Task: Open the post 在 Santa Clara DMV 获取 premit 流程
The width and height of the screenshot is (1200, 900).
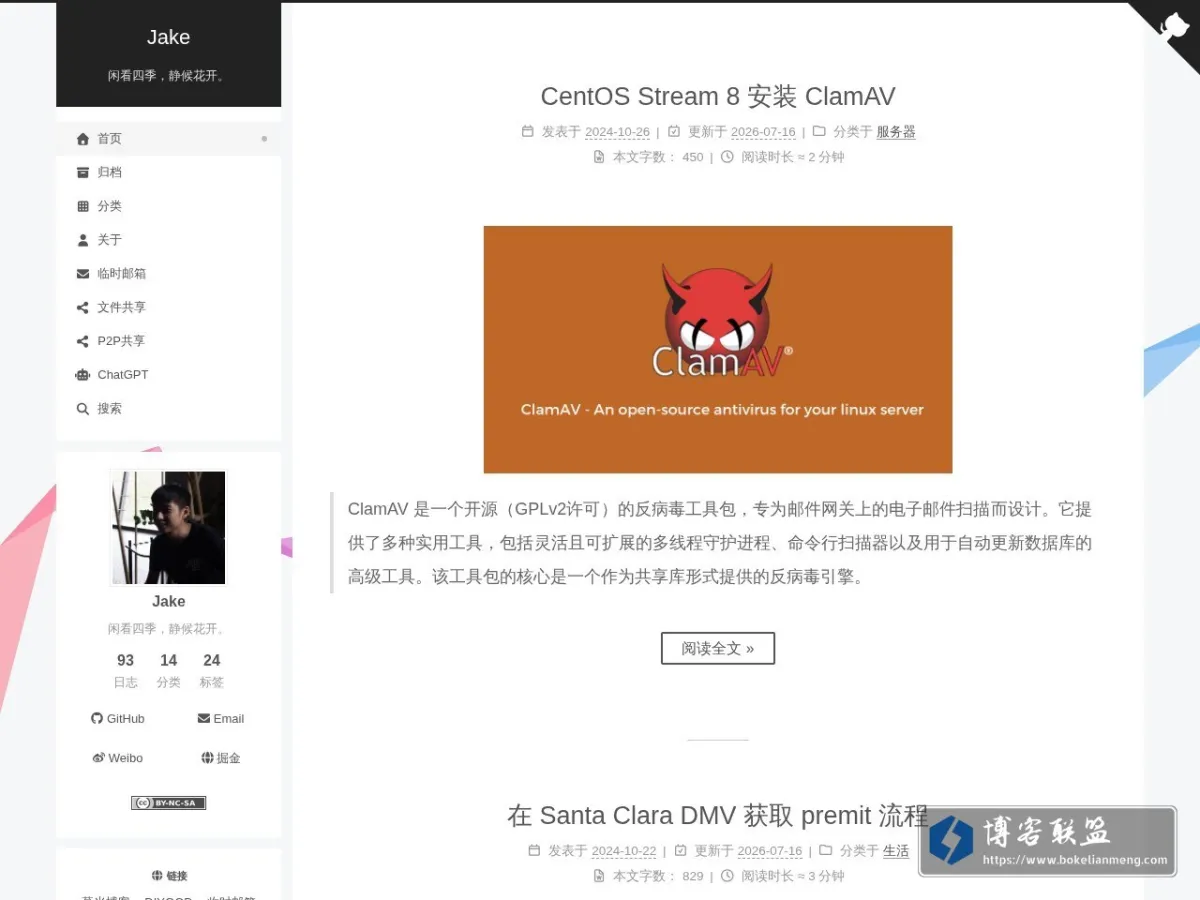Action: 718,815
